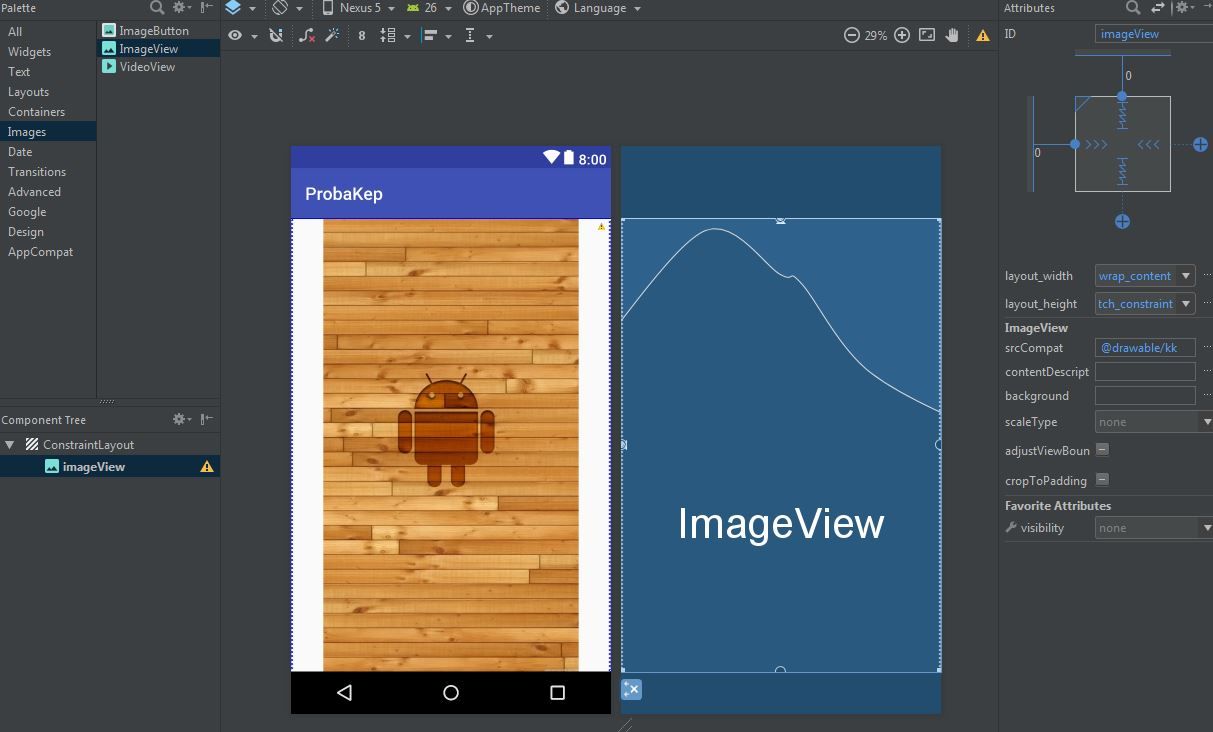Click Infer Constraints magic wand
Viewport: 1213px width, 732px height.
coord(332,36)
